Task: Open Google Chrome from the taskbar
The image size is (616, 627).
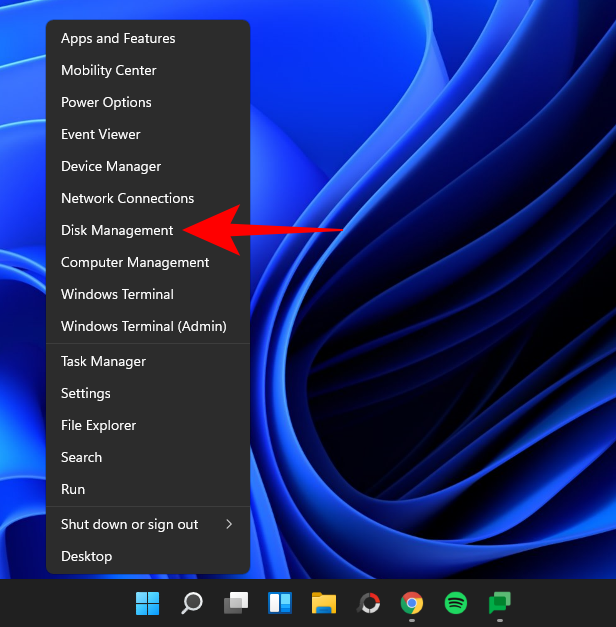Action: point(411,603)
